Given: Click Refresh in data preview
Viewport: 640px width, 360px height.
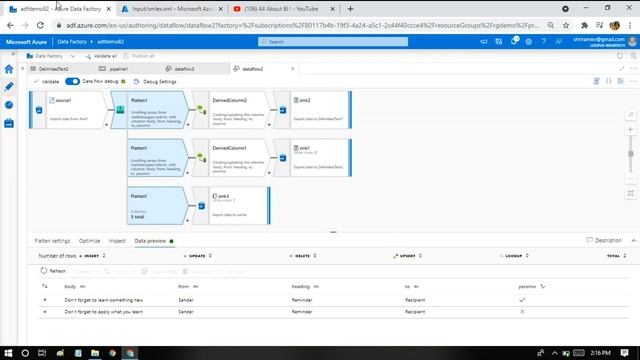Looking at the screenshot, I should tap(53, 271).
